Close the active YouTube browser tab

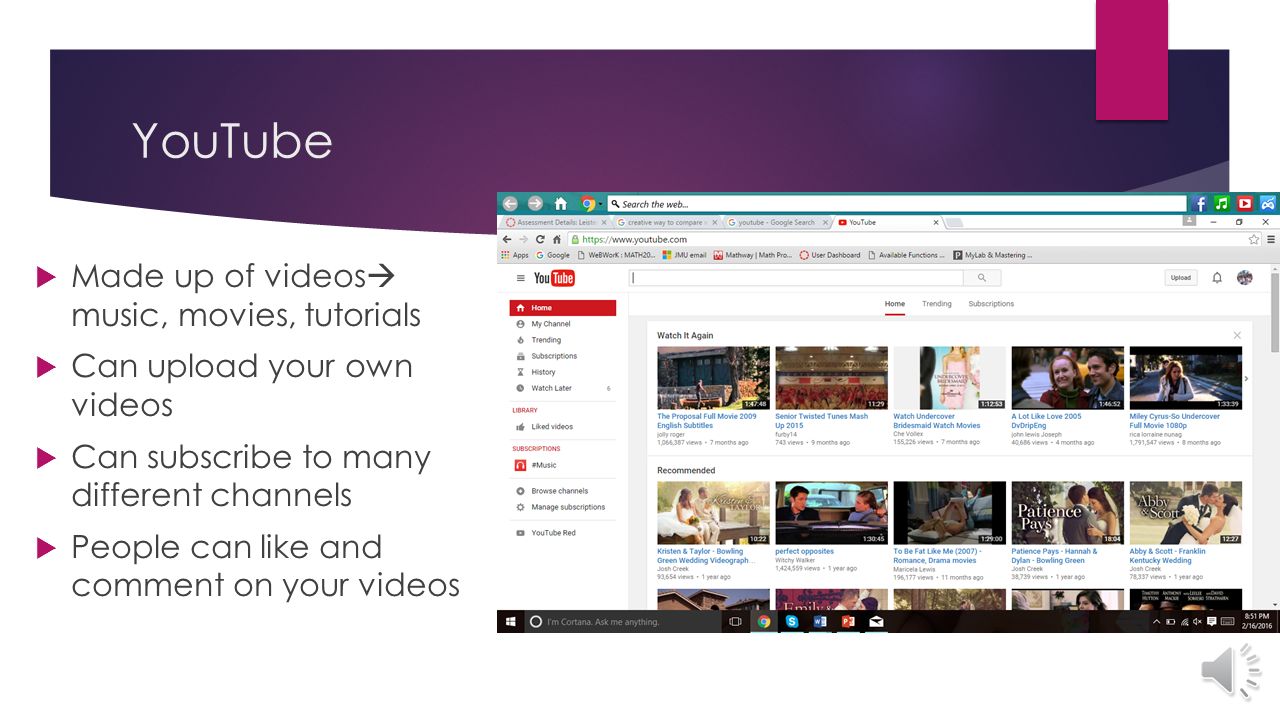(x=936, y=222)
